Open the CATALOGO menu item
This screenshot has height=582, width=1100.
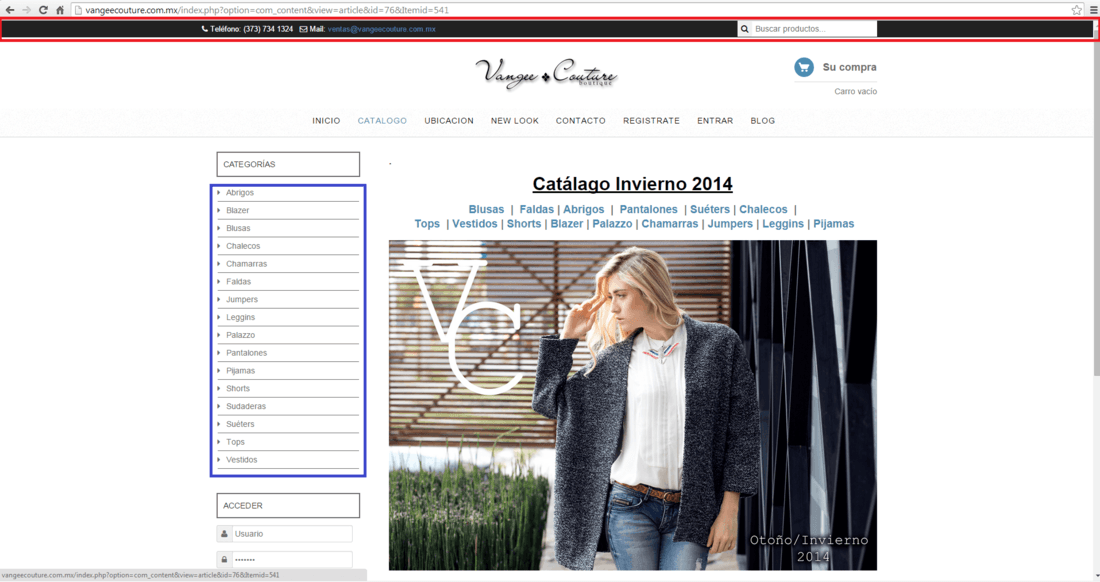coord(382,121)
